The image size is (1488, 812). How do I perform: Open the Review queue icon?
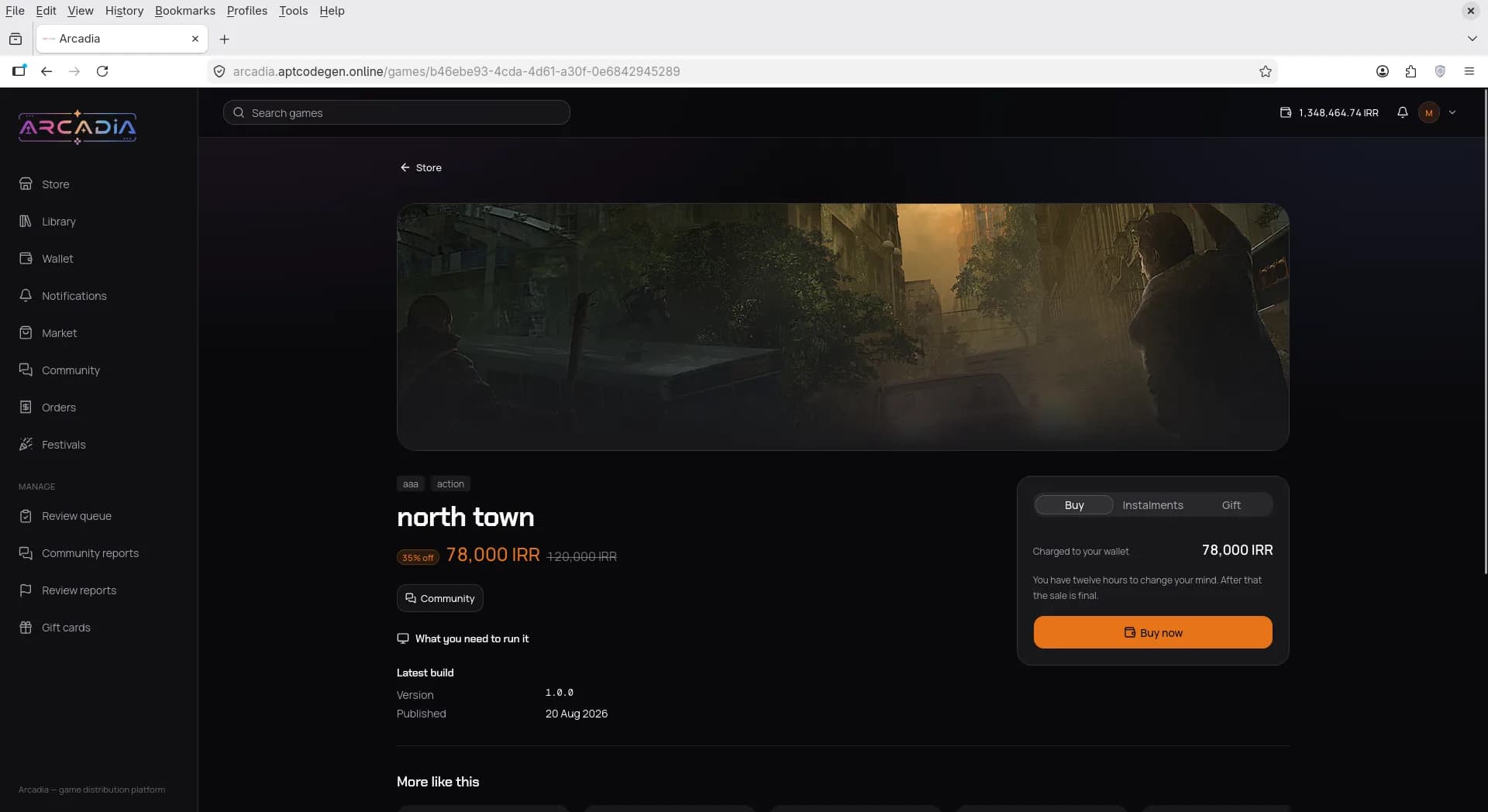[26, 515]
